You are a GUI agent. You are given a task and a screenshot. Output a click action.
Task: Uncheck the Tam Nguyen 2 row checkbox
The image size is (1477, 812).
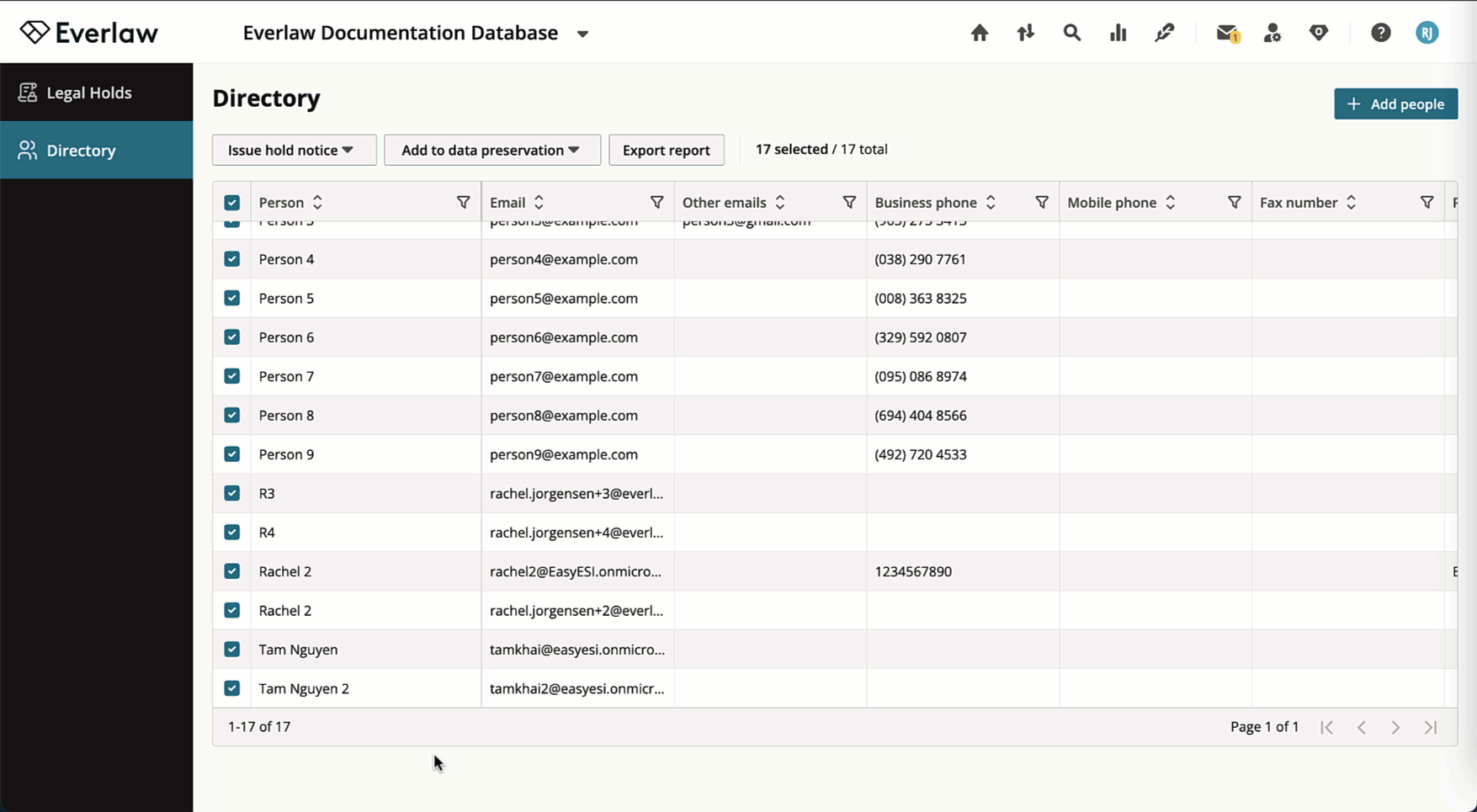tap(232, 688)
